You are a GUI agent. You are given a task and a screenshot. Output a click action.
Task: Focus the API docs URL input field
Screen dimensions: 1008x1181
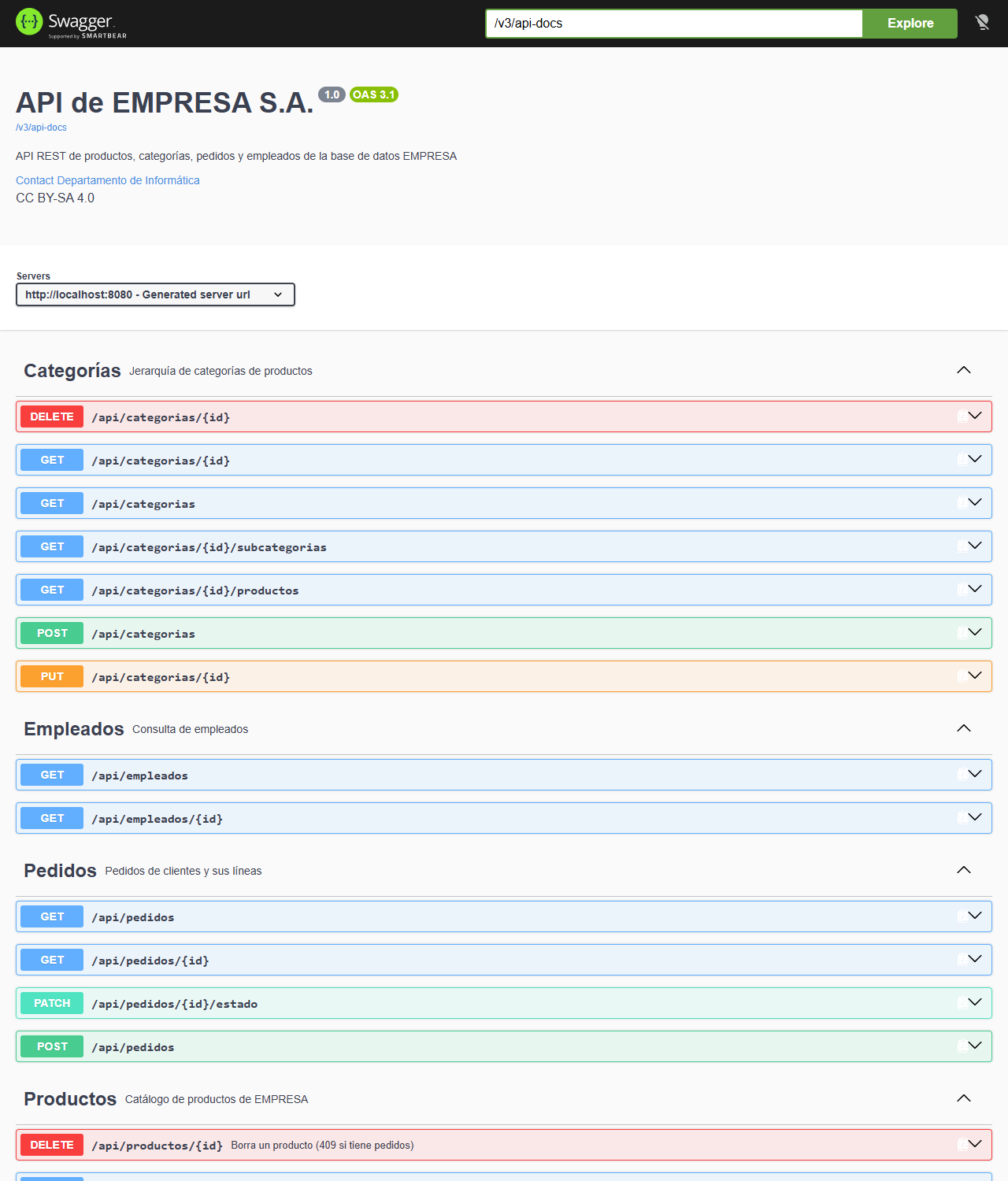point(674,24)
